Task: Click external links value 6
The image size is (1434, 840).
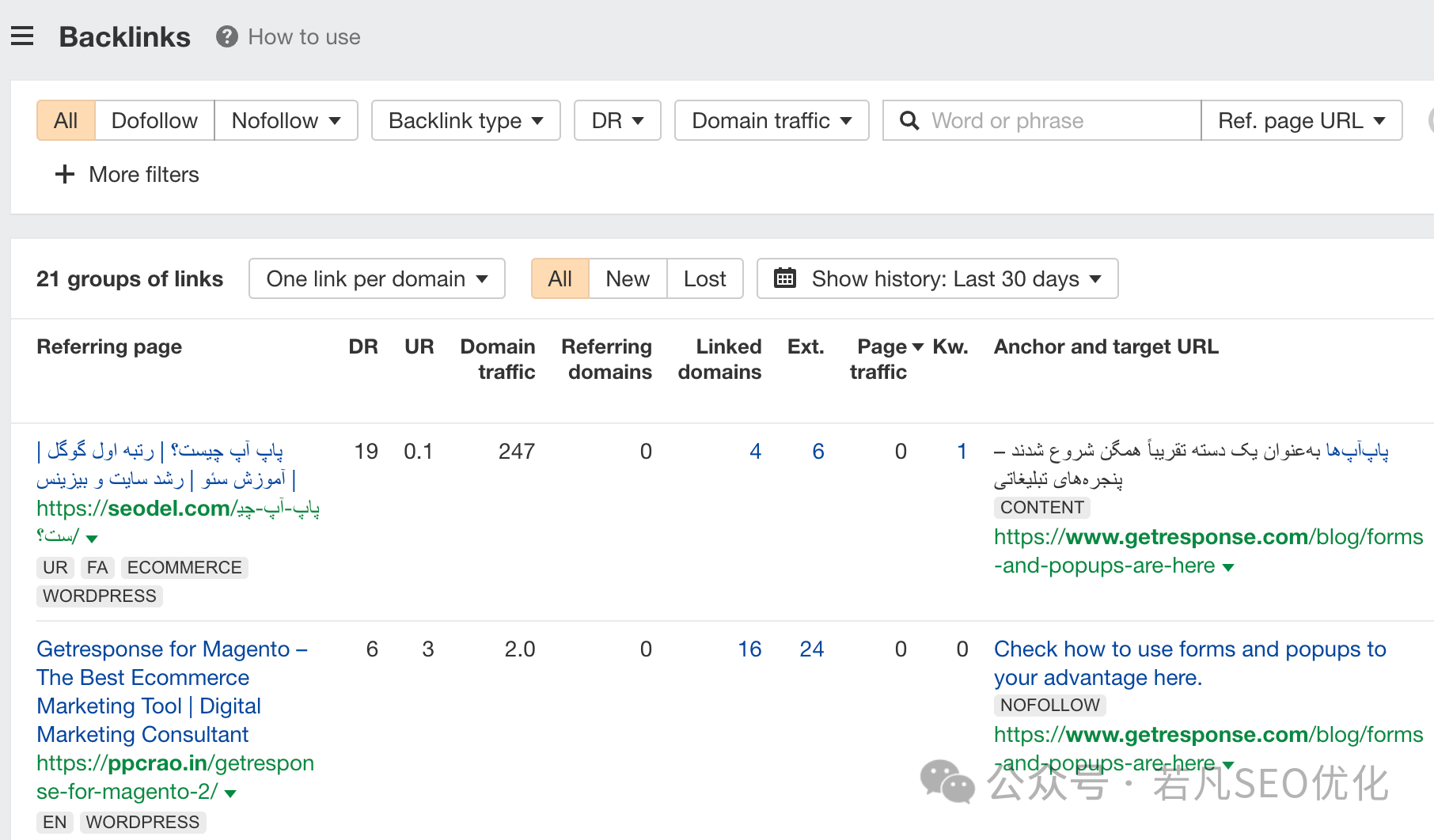Action: [x=818, y=452]
